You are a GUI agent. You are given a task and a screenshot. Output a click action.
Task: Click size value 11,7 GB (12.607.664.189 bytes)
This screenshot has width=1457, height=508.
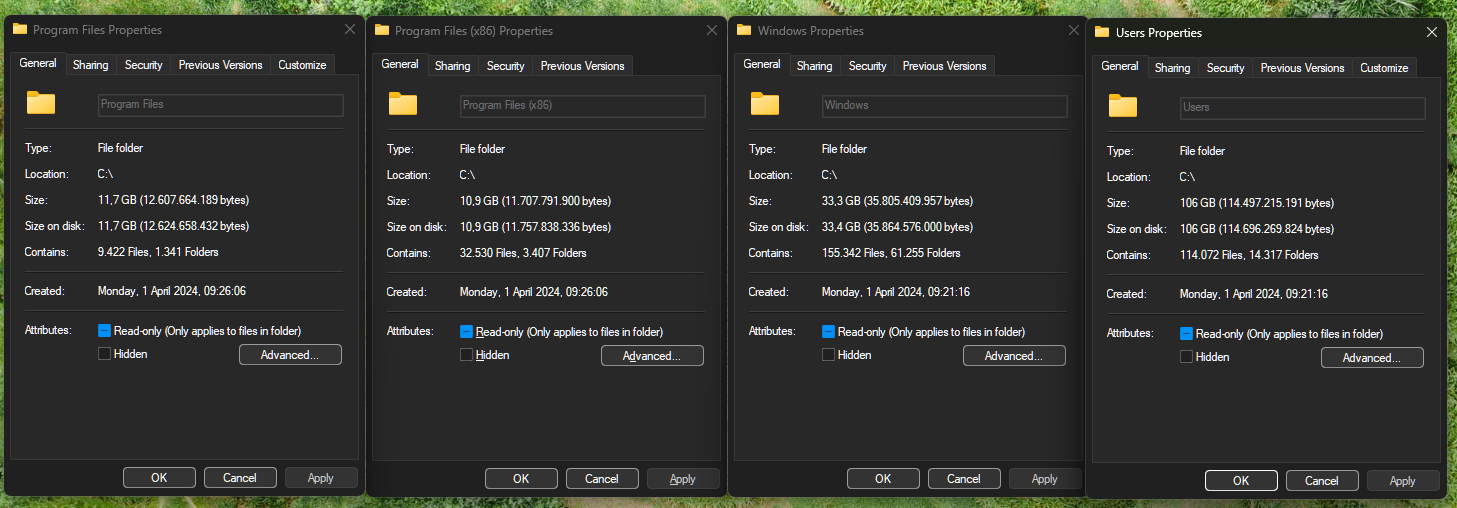pyautogui.click(x=174, y=200)
